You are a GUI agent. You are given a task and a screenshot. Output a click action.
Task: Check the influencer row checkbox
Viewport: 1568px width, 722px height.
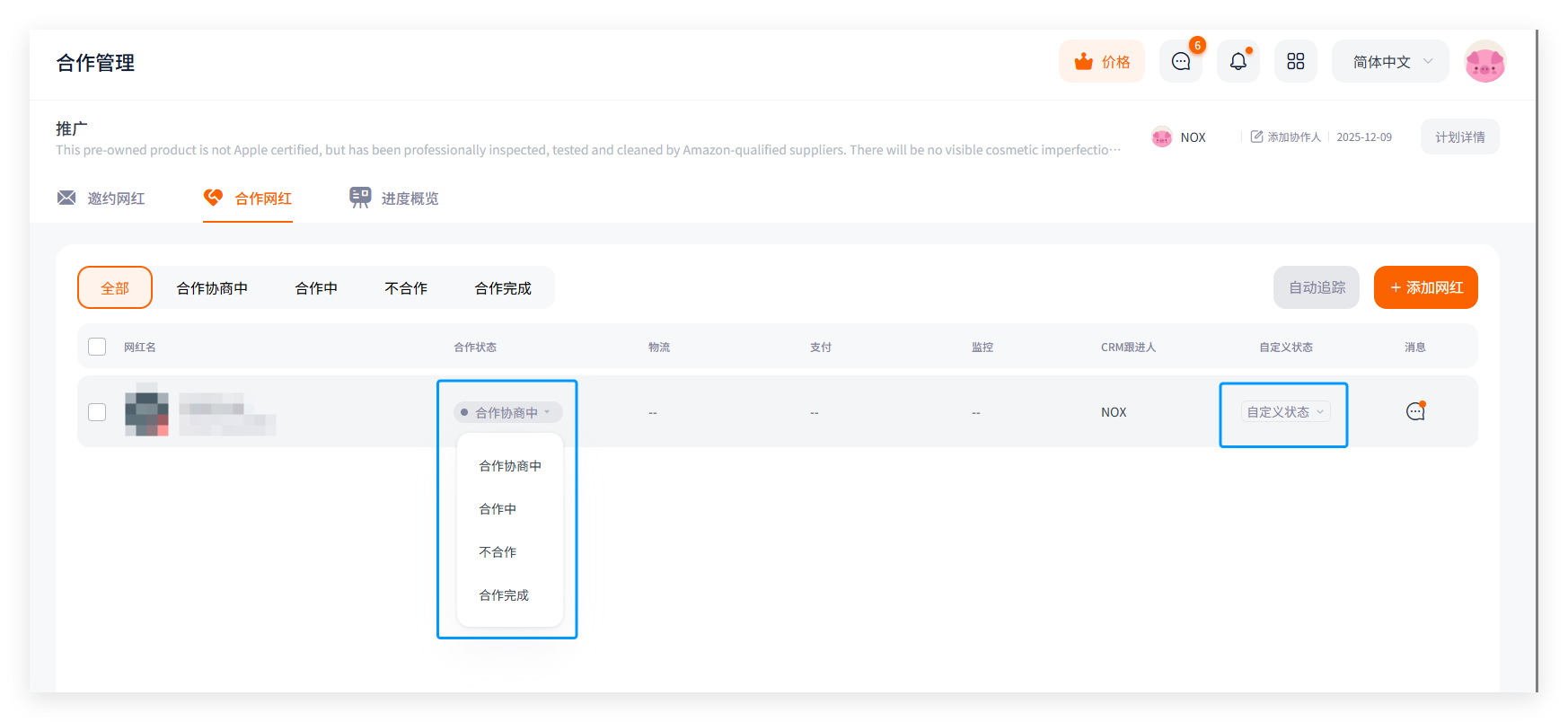tap(97, 412)
